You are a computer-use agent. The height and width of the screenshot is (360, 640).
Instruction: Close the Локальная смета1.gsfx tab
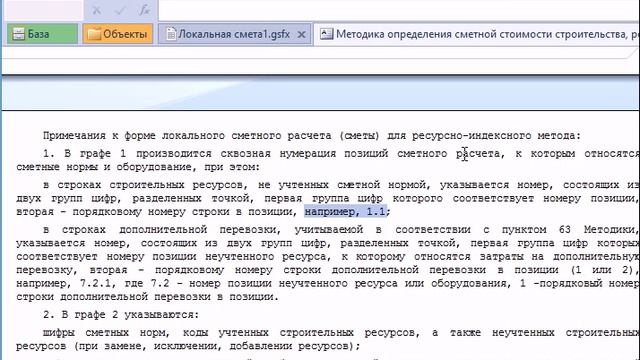[302, 35]
